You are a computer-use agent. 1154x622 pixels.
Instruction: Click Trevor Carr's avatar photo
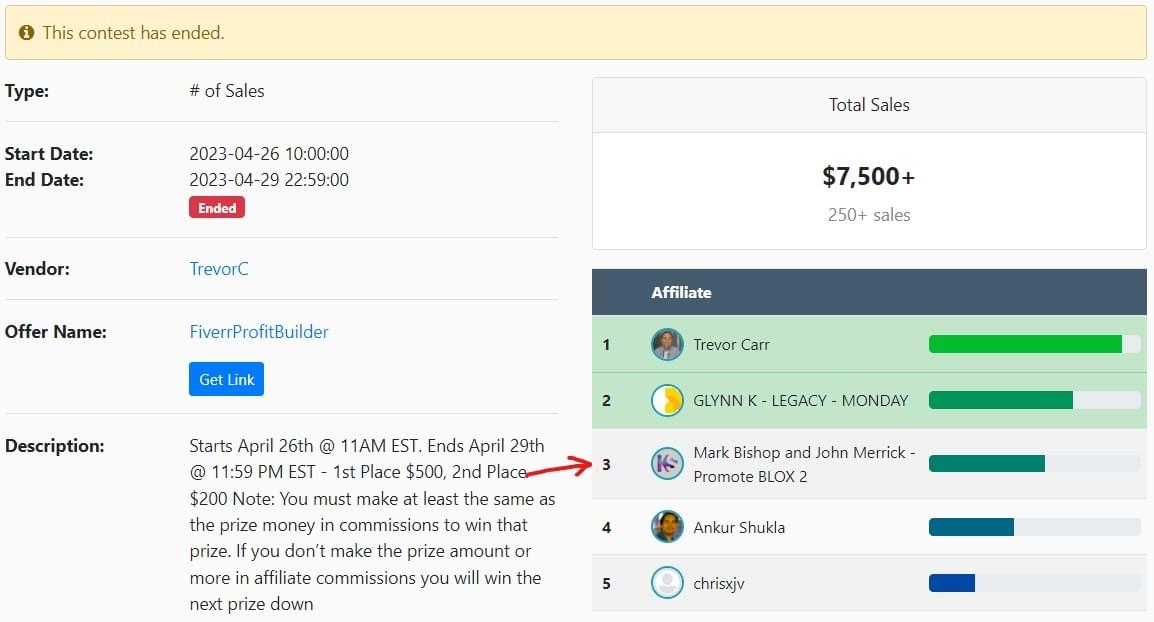pos(667,345)
